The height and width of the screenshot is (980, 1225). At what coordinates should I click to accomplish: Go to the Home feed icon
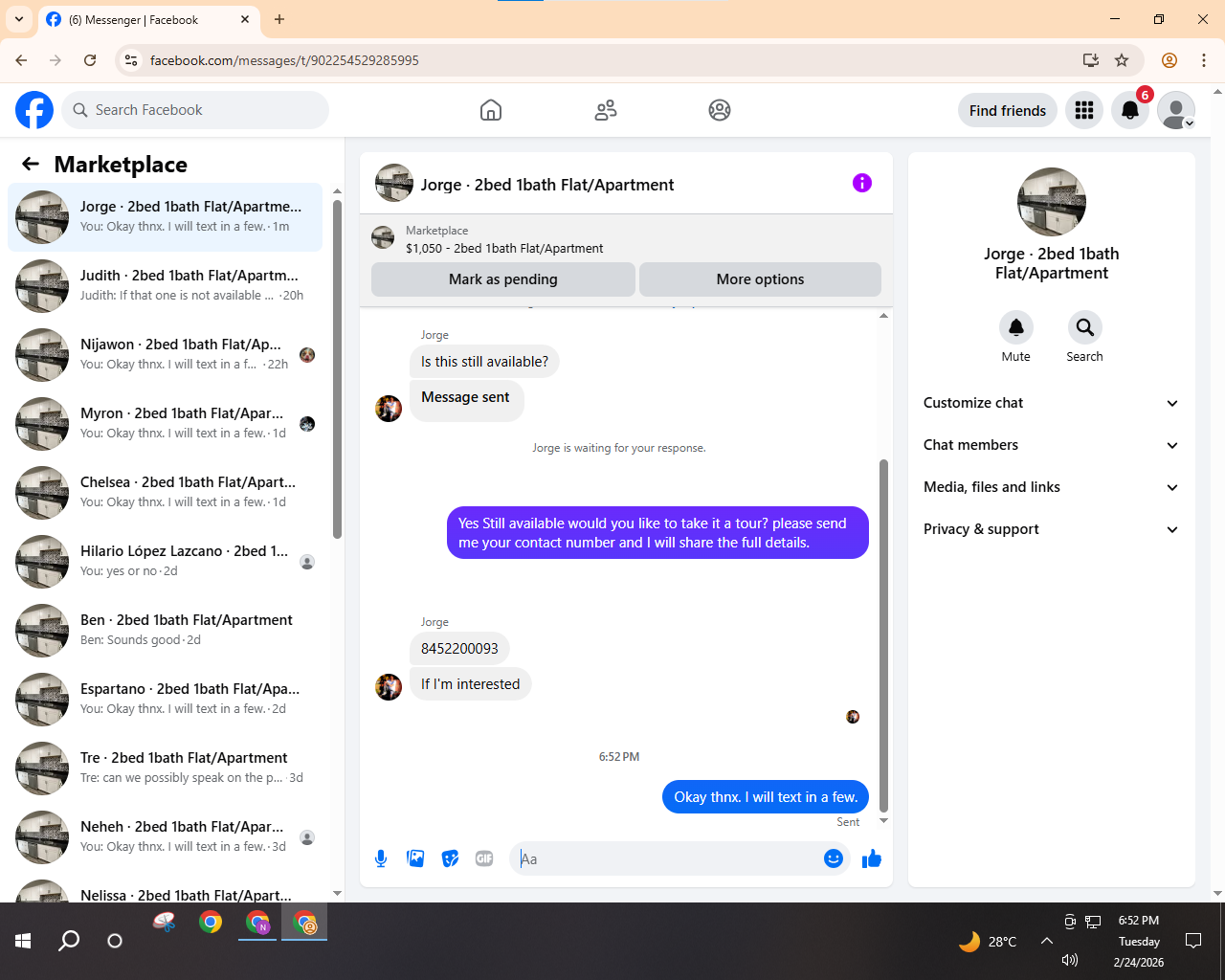pos(491,110)
